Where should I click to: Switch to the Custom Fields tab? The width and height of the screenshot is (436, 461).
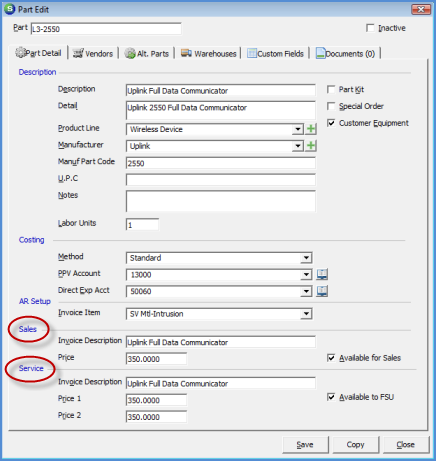[x=275, y=53]
